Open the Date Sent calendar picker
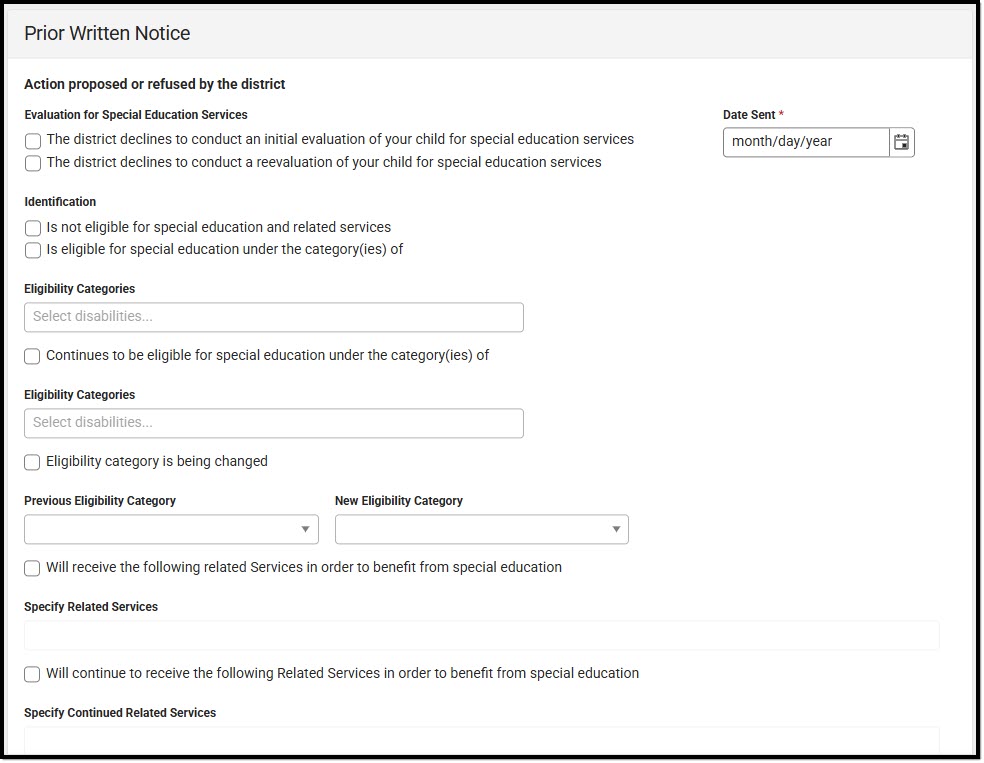 click(901, 142)
